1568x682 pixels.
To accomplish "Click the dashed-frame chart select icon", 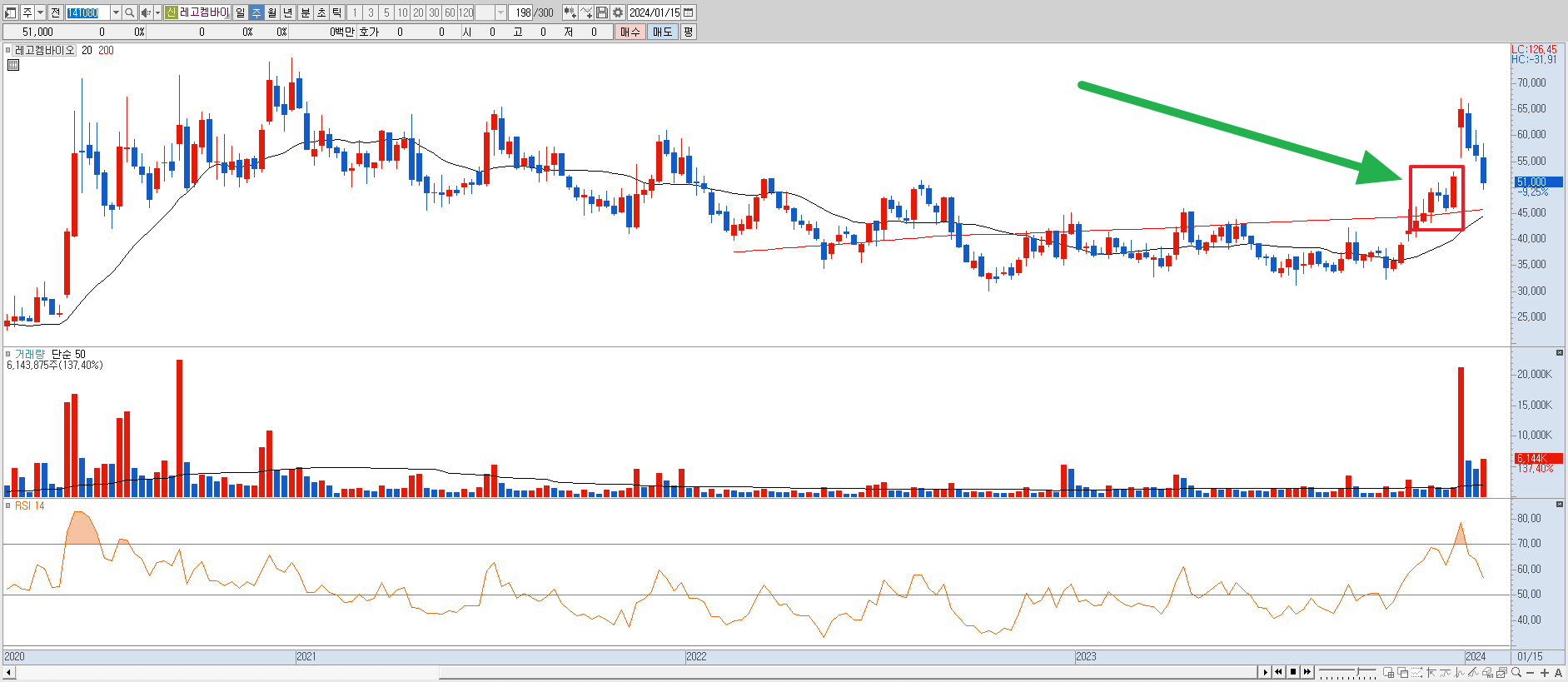I will point(1416,672).
